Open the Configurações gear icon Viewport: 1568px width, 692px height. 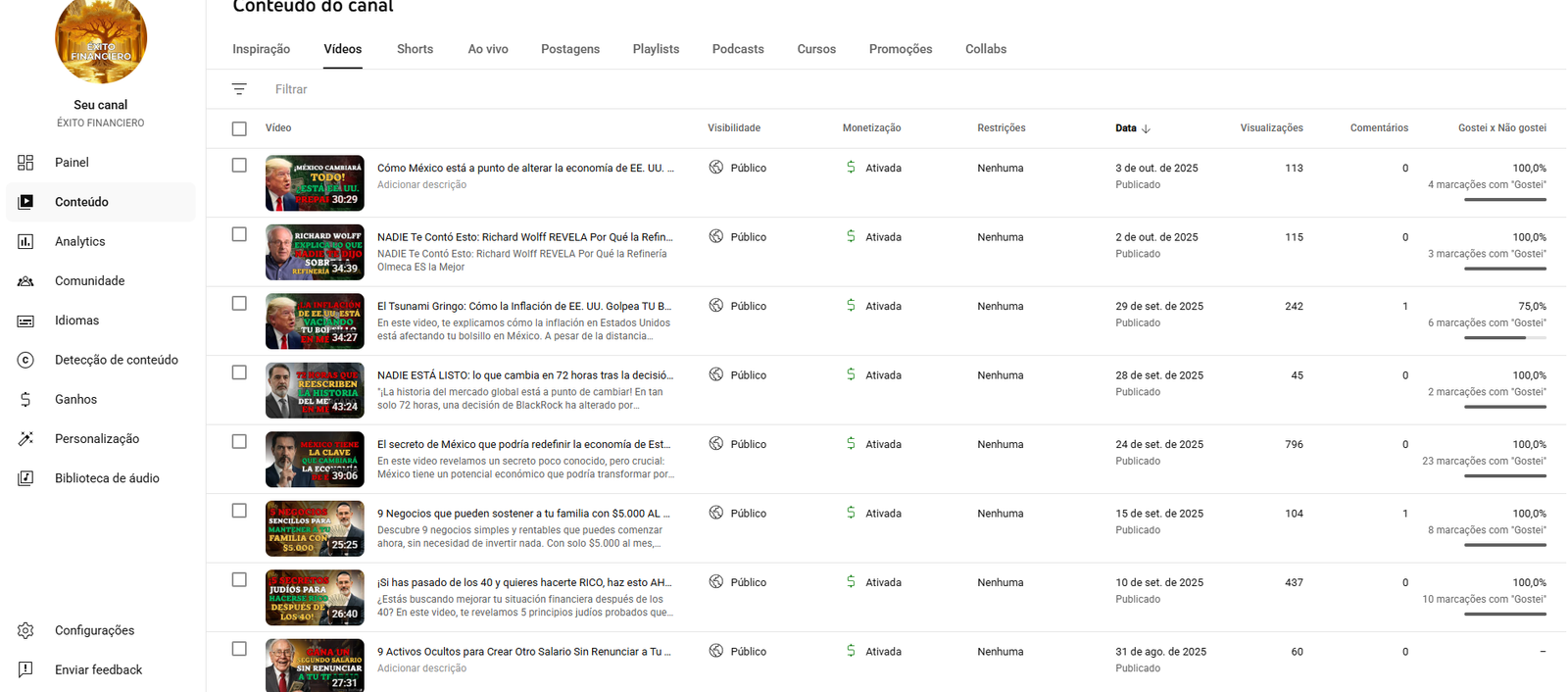pos(25,630)
